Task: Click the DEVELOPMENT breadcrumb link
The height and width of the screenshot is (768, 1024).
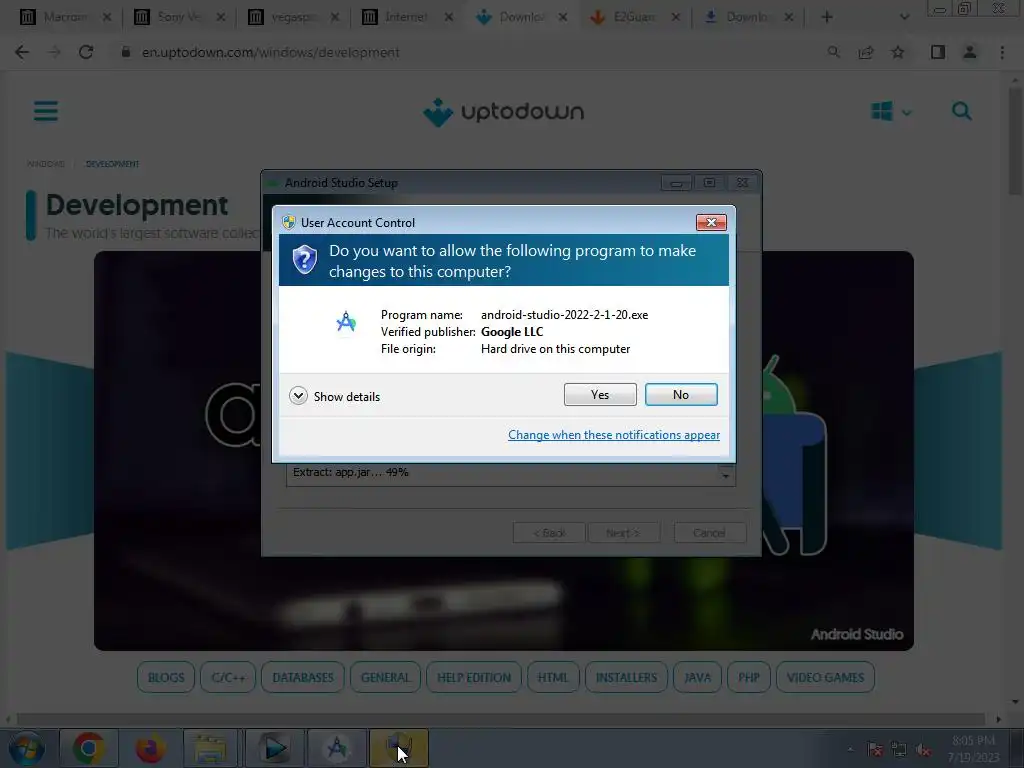Action: click(x=112, y=164)
